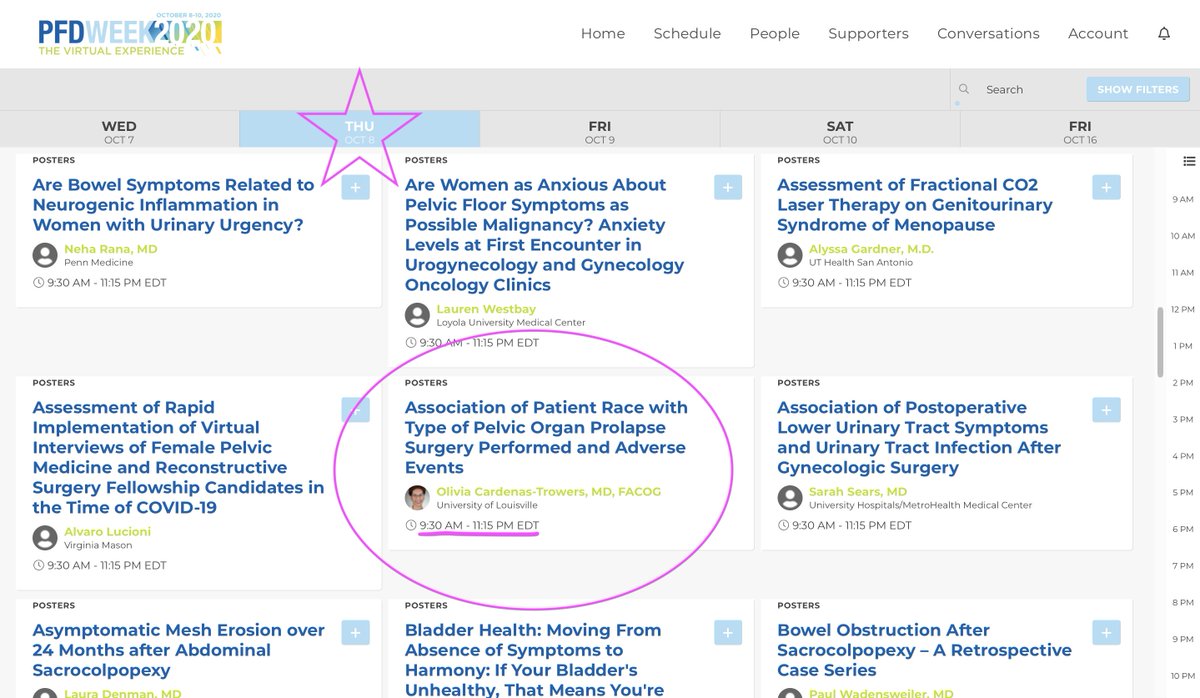Open the Conversations page

pos(988,33)
